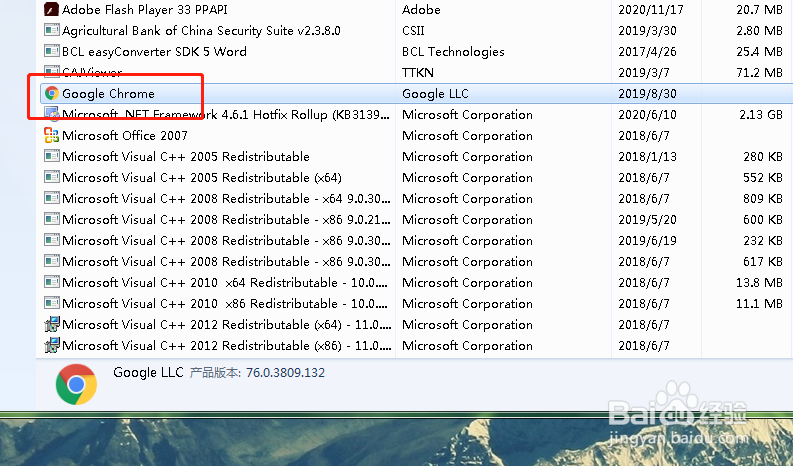This screenshot has width=793, height=466.
Task: Click the Visual C++ 2005 Redistributable (280 KB) icon
Action: pyautogui.click(x=52, y=156)
